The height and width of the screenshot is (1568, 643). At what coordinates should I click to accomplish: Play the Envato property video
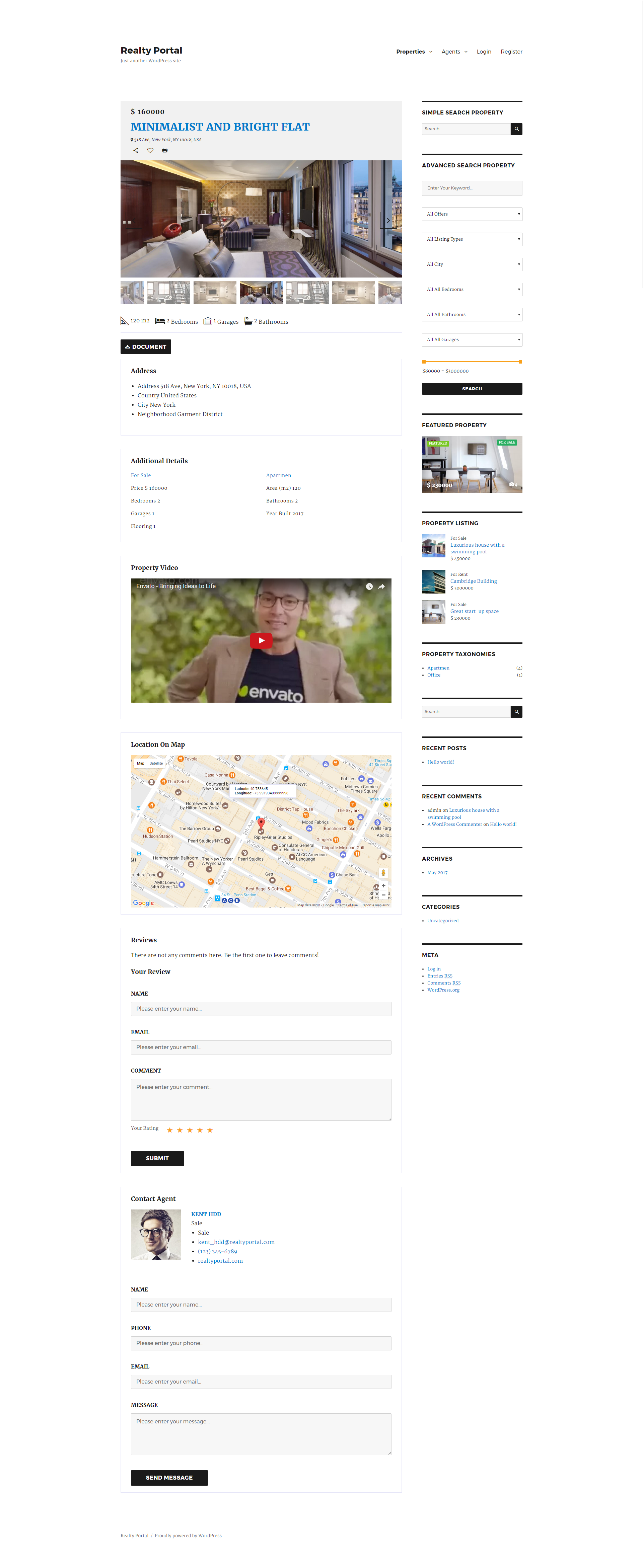coord(261,640)
